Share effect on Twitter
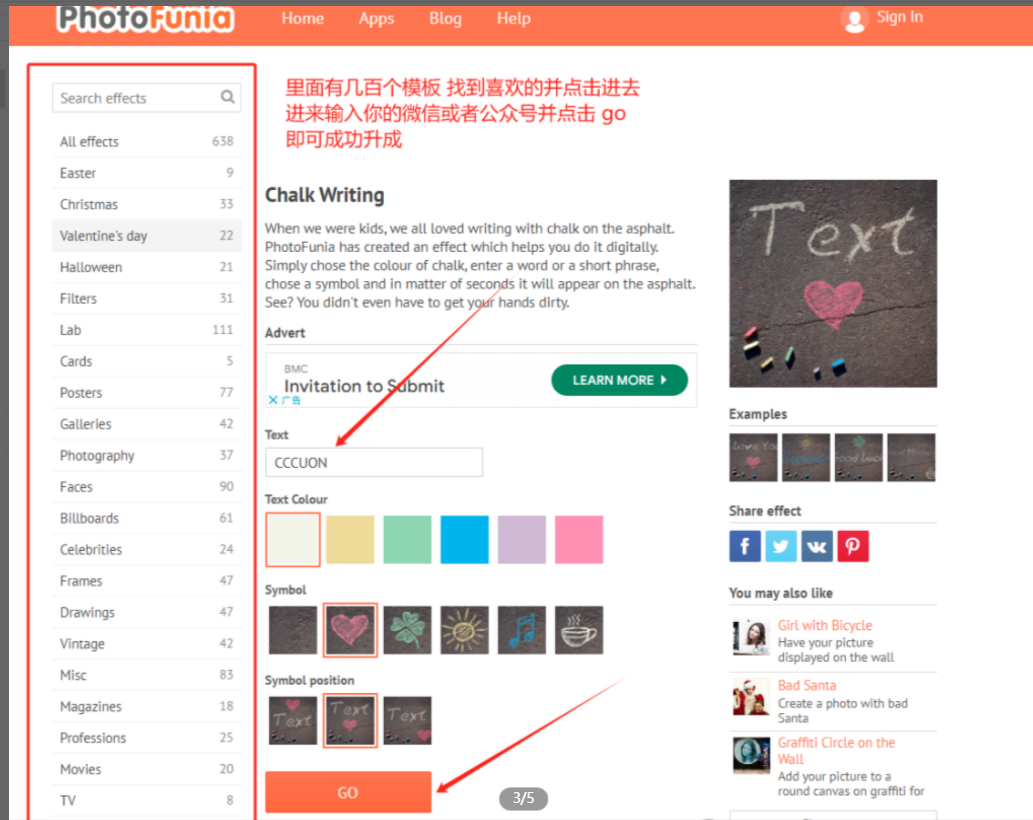 pos(781,546)
